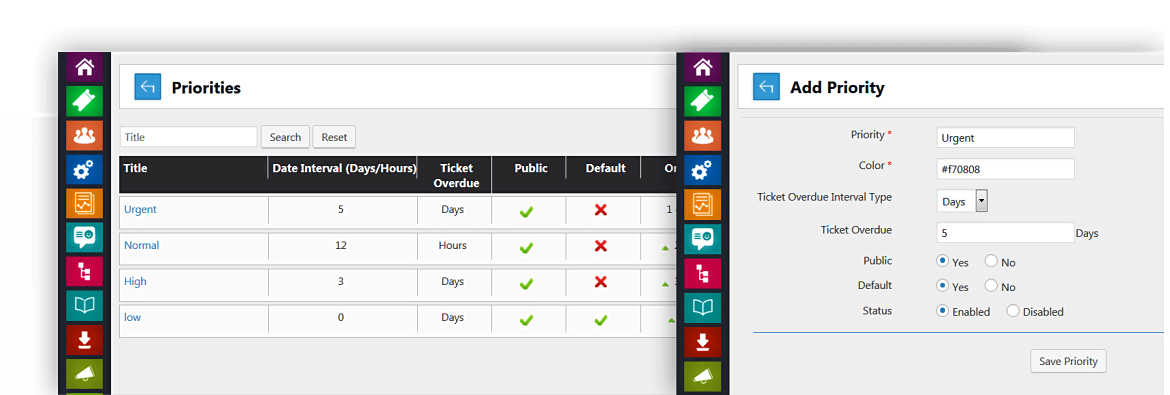The width and height of the screenshot is (1170, 395).
Task: Select No for the Default option
Action: point(991,286)
